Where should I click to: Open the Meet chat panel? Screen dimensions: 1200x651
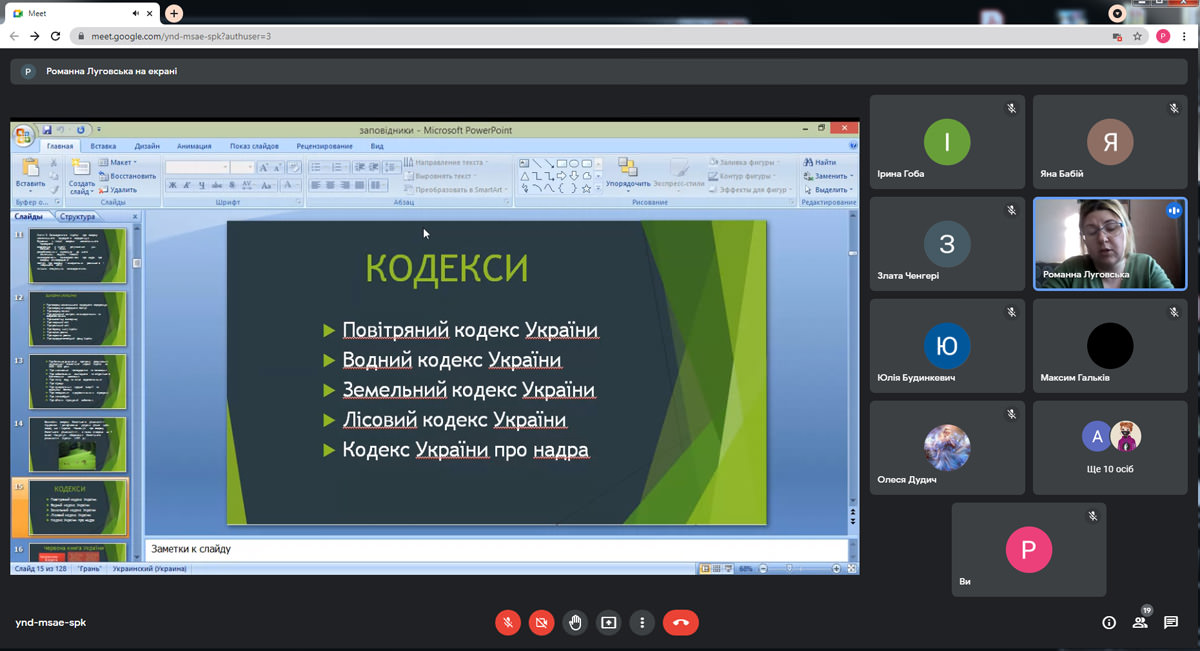[x=1170, y=622]
